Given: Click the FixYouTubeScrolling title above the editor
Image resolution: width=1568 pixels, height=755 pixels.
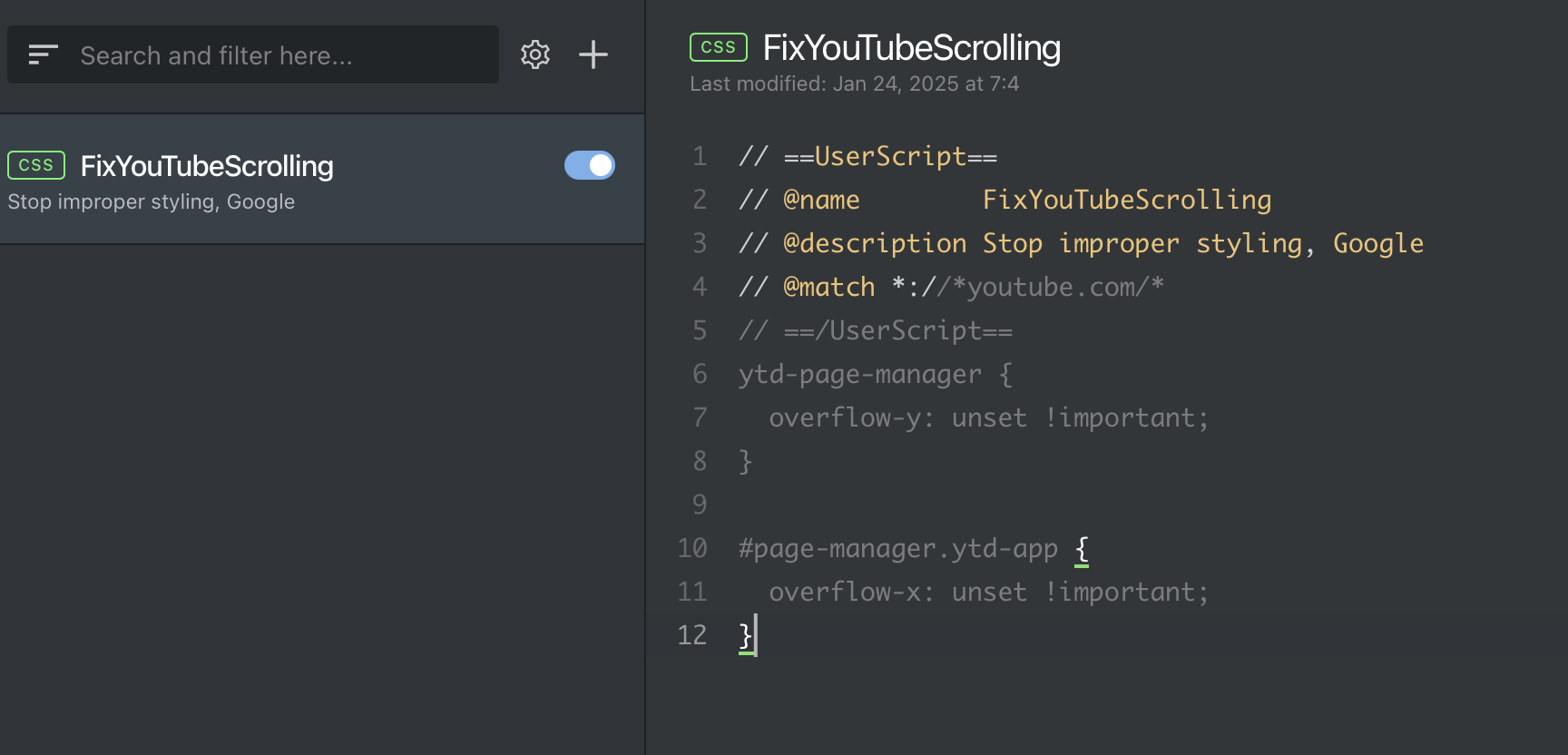Looking at the screenshot, I should 911,48.
